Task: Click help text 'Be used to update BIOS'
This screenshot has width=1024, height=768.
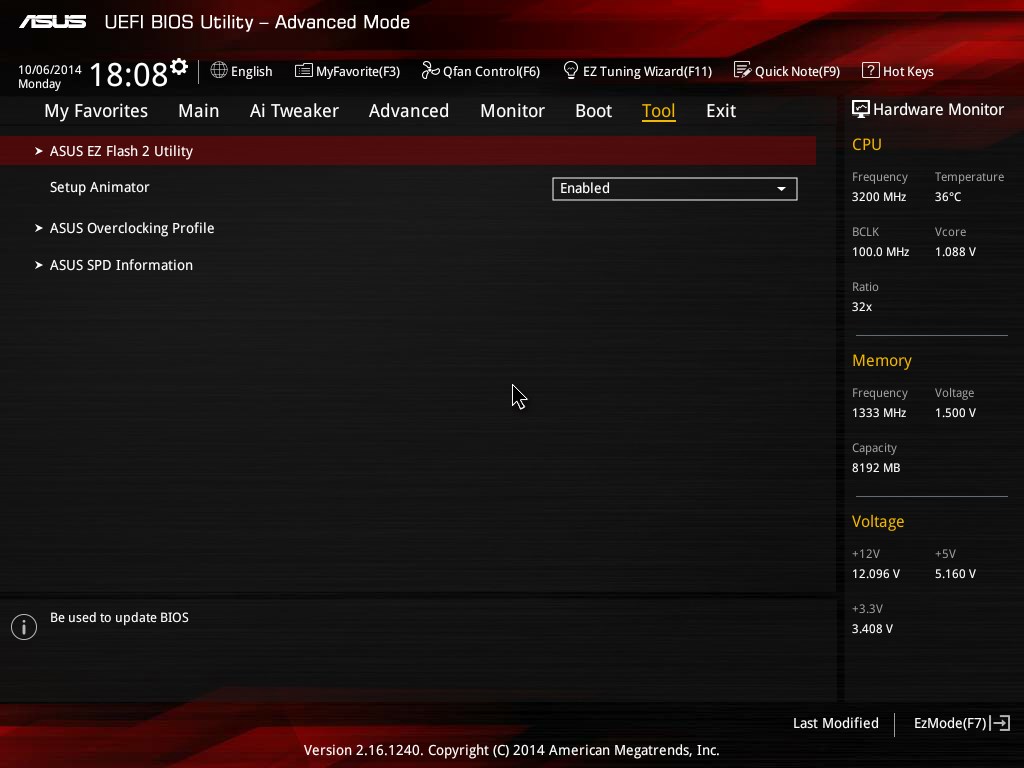Action: [119, 617]
